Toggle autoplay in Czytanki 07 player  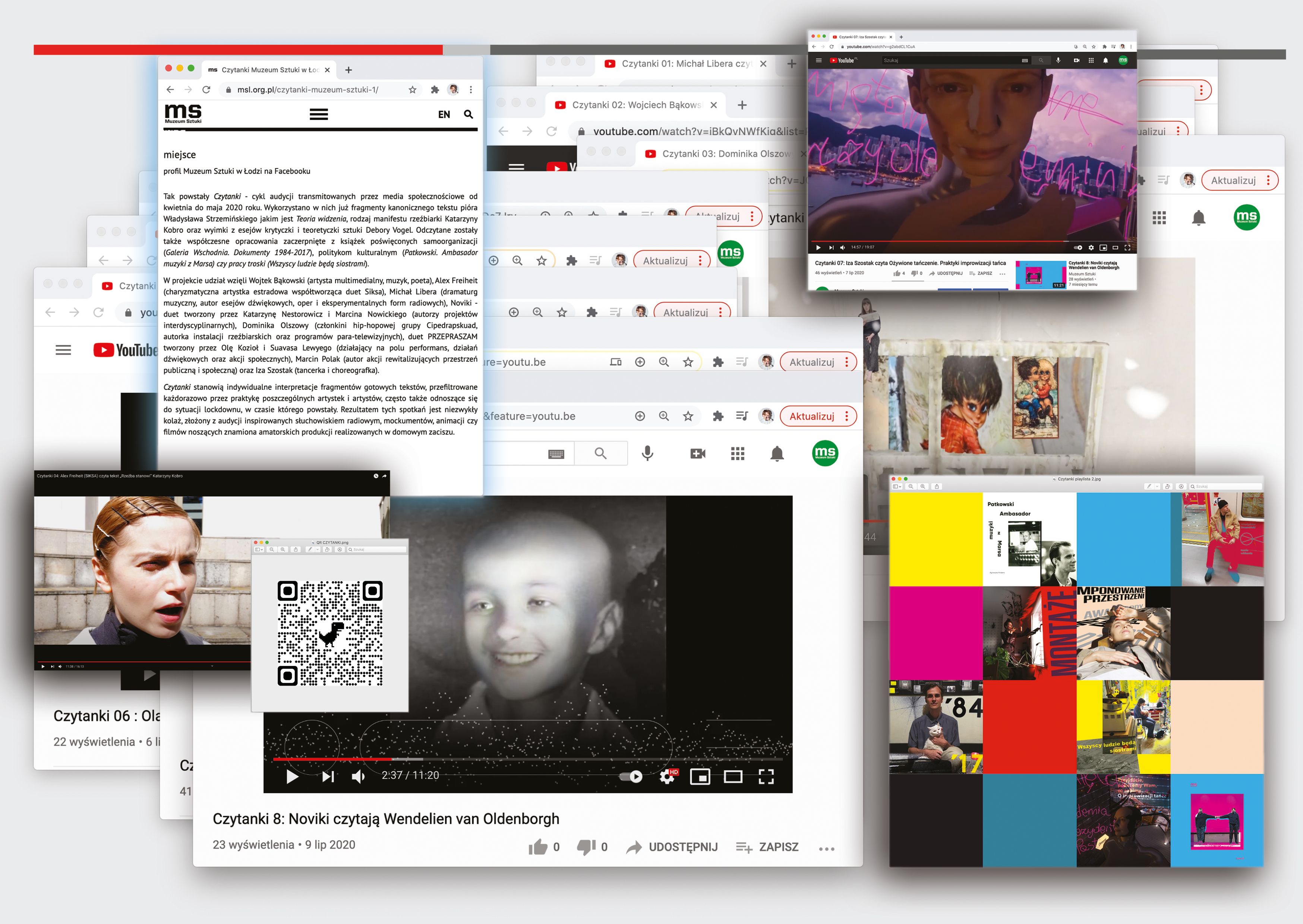(1078, 247)
